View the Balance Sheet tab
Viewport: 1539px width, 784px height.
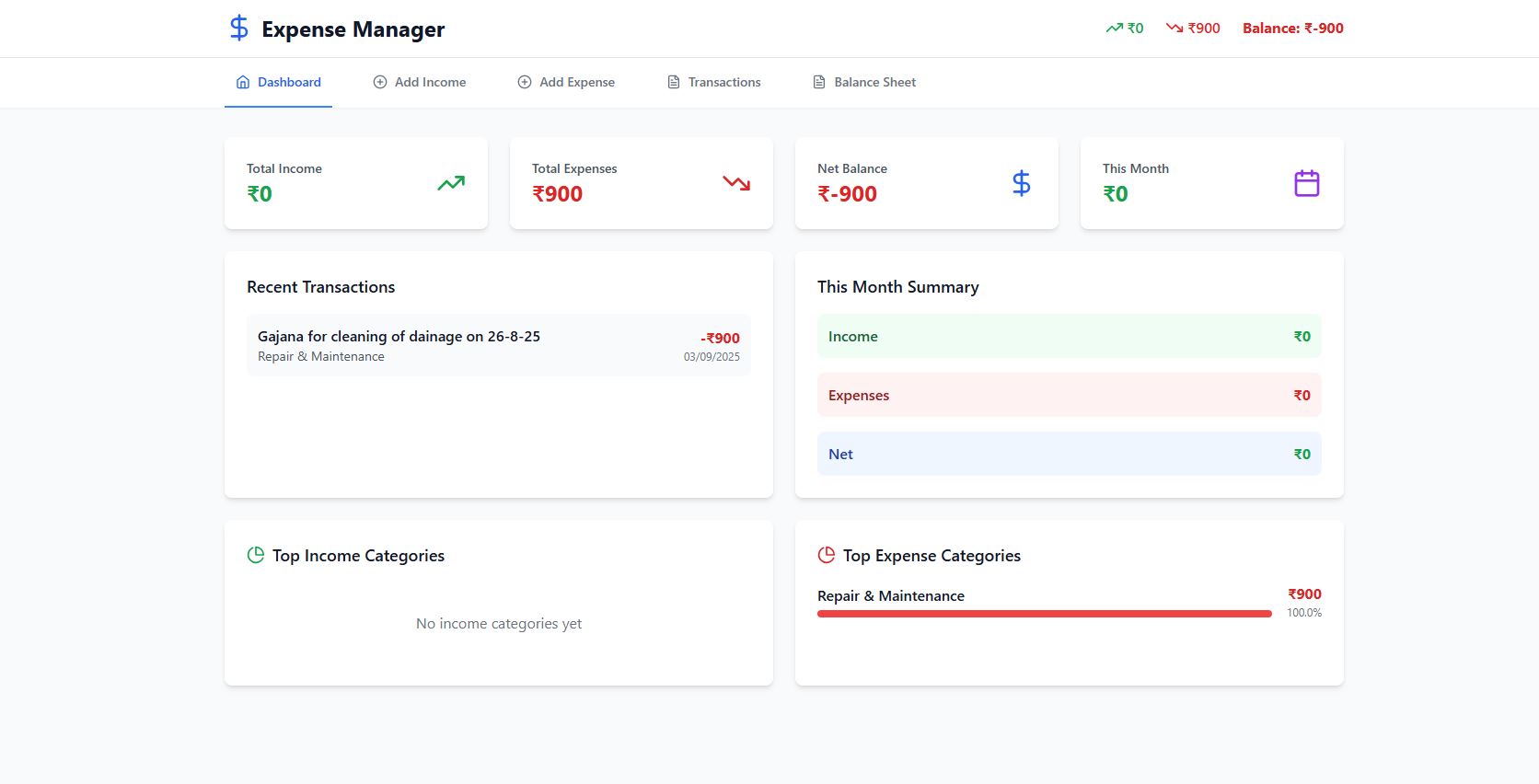pyautogui.click(x=863, y=82)
